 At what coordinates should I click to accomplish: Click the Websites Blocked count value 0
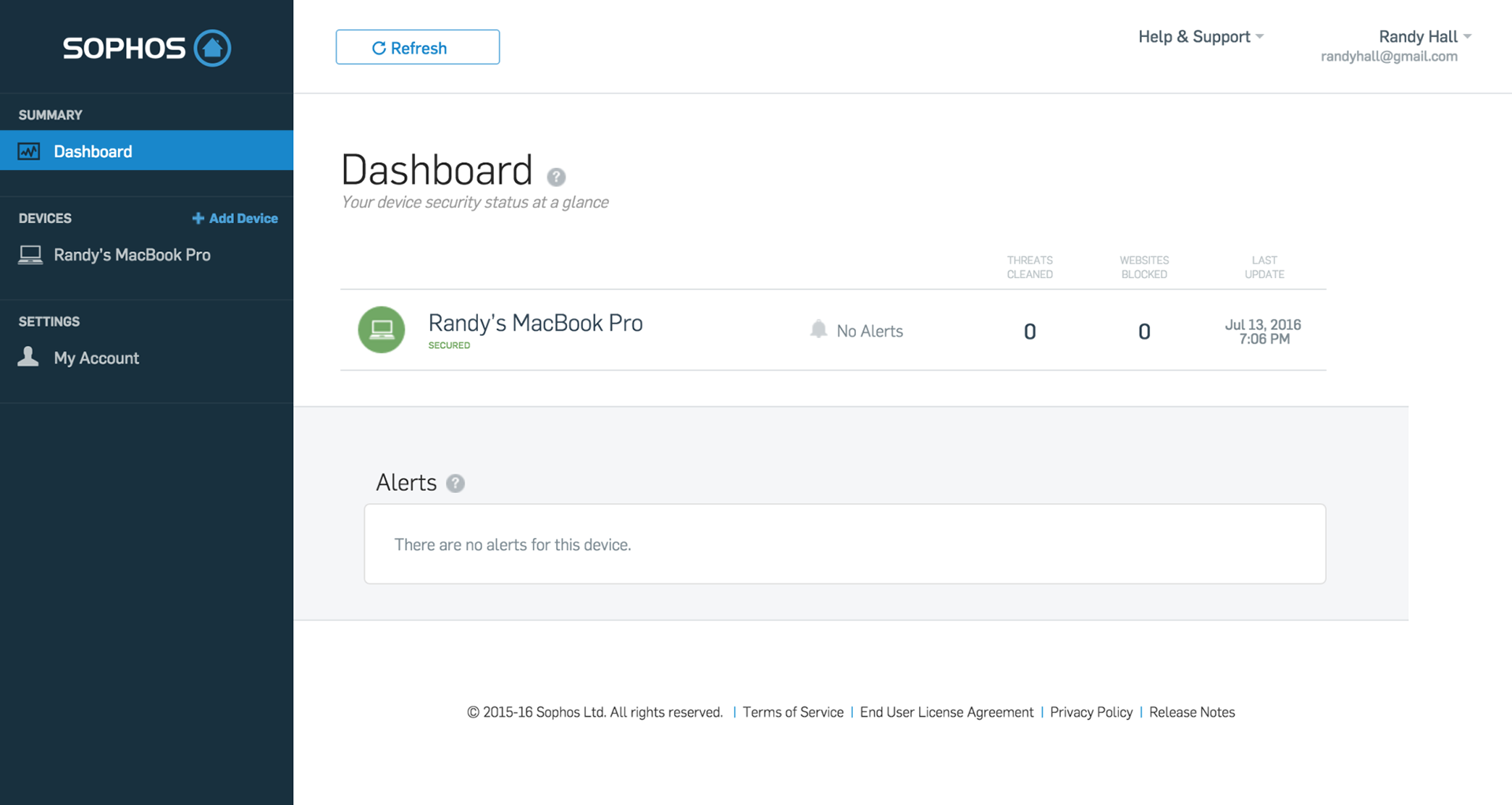coord(1144,332)
